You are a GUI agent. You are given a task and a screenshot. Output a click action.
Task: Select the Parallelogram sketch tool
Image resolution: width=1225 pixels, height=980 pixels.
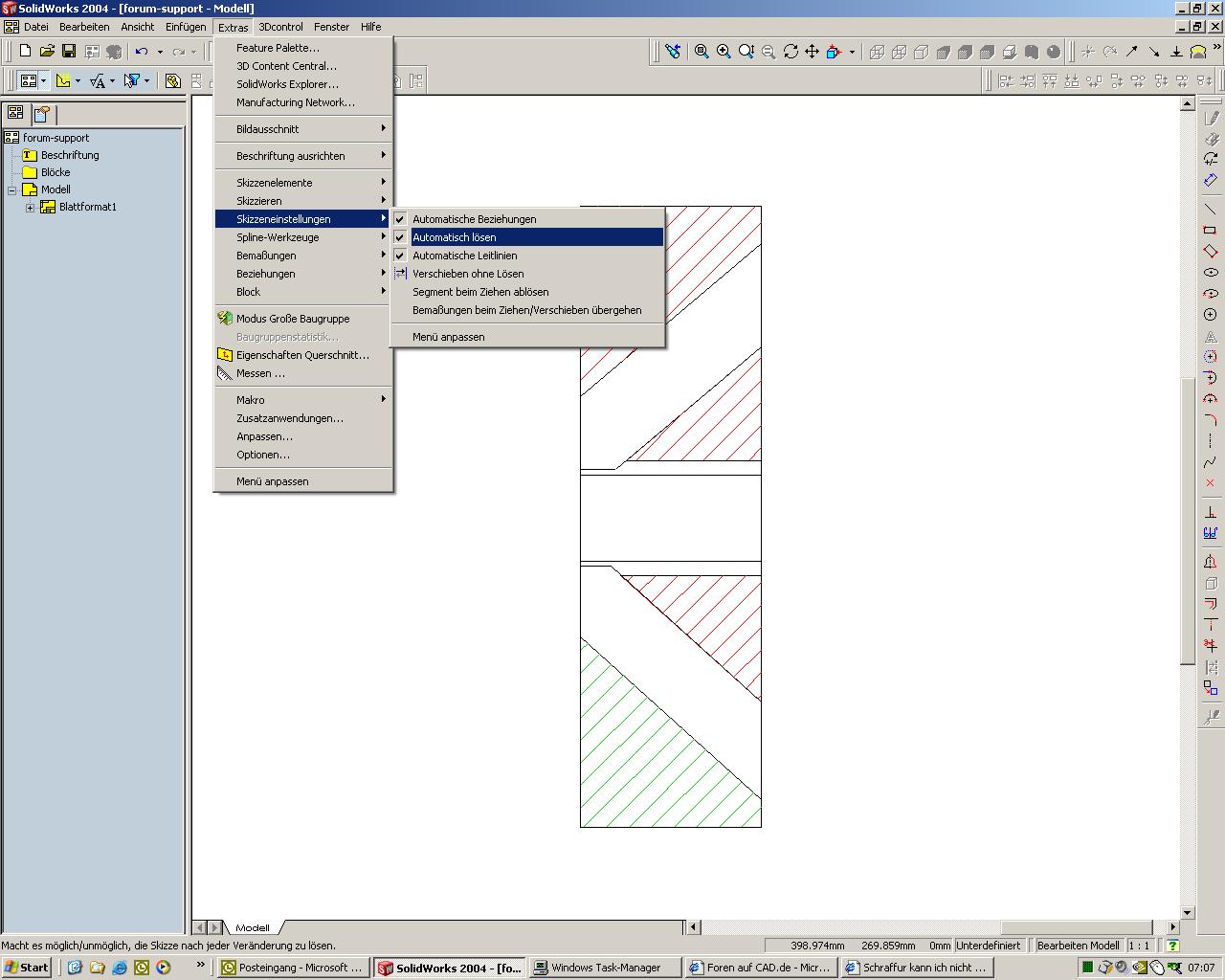pyautogui.click(x=1211, y=251)
